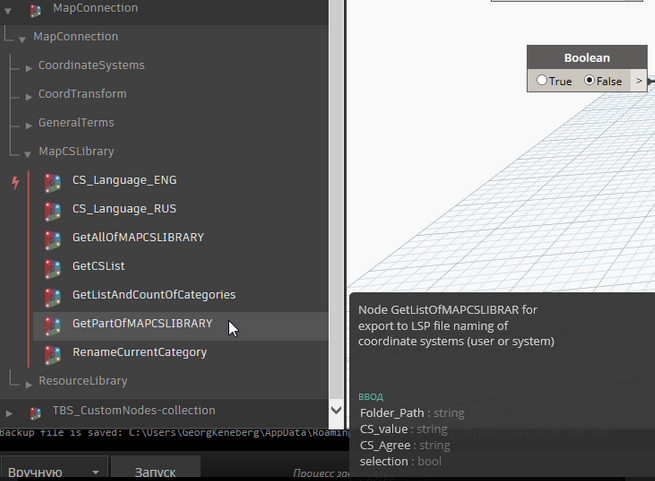Viewport: 655px width, 481px height.
Task: Select the ResourceLibrary tree item
Action: [82, 381]
